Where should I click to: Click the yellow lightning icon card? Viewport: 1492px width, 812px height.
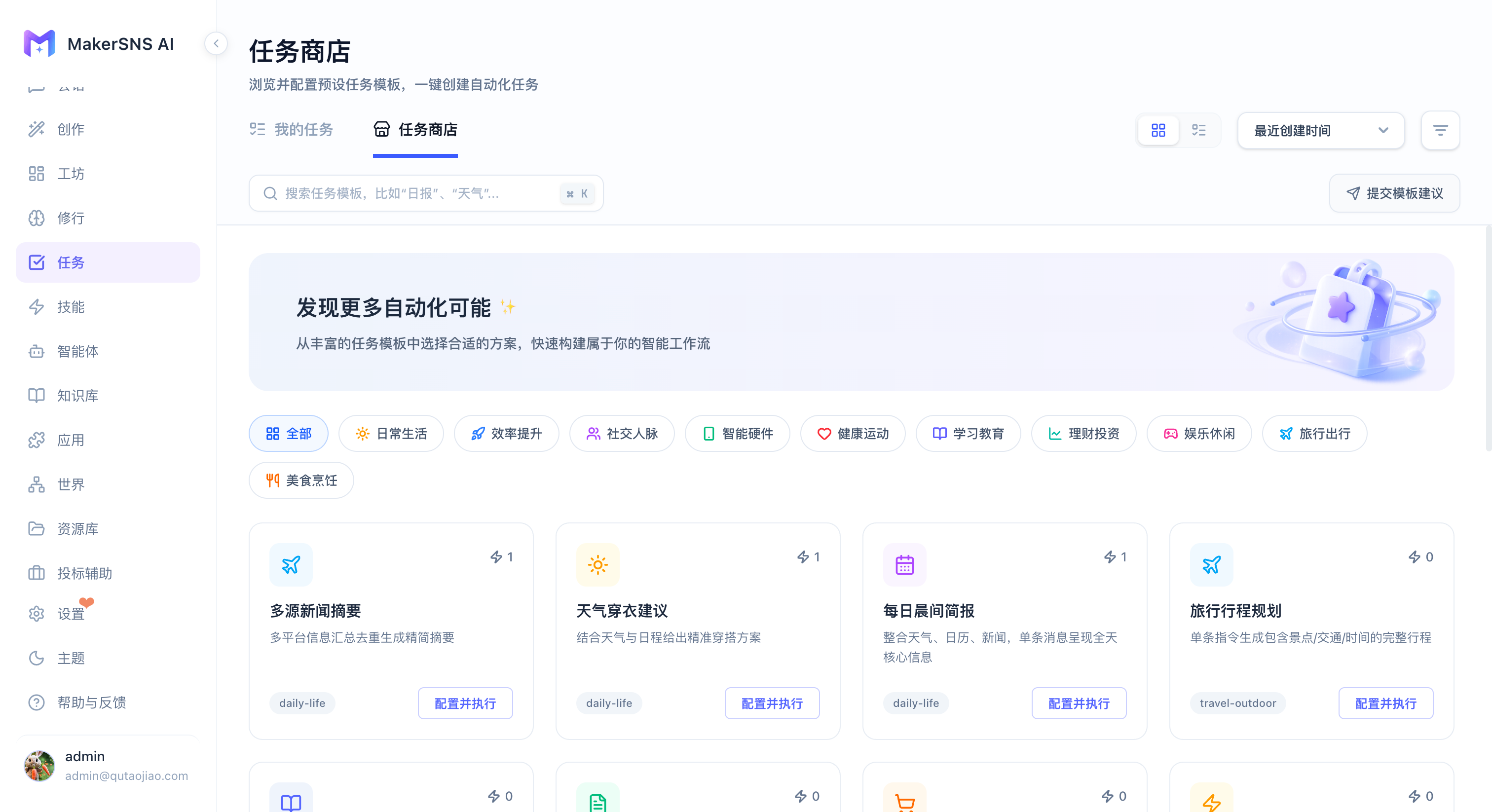pos(1311,788)
